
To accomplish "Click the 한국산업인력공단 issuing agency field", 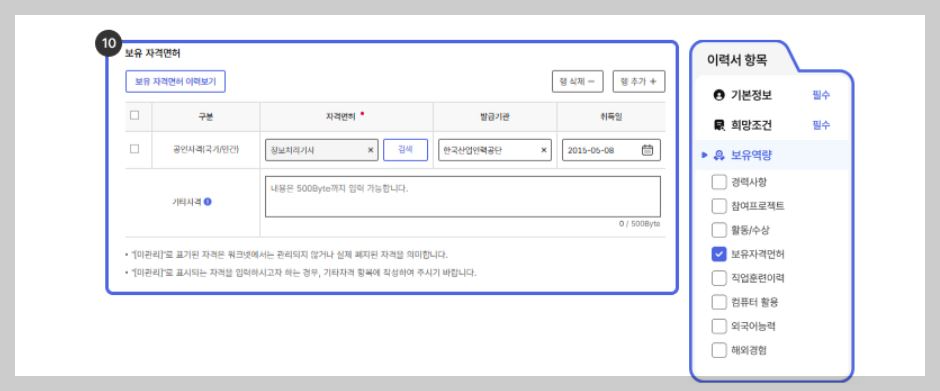I will click(x=495, y=150).
